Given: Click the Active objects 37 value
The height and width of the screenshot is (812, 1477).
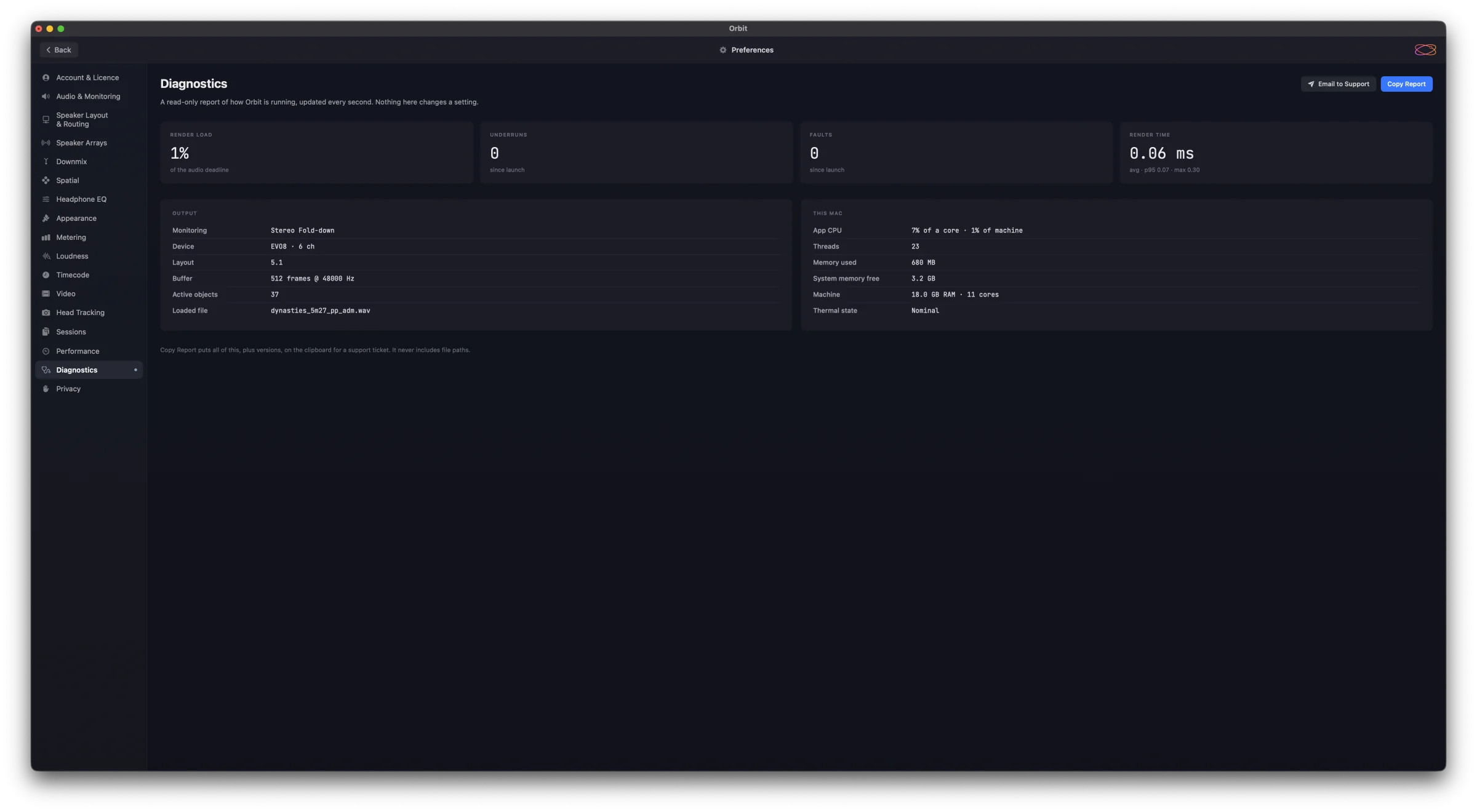Looking at the screenshot, I should pos(274,295).
